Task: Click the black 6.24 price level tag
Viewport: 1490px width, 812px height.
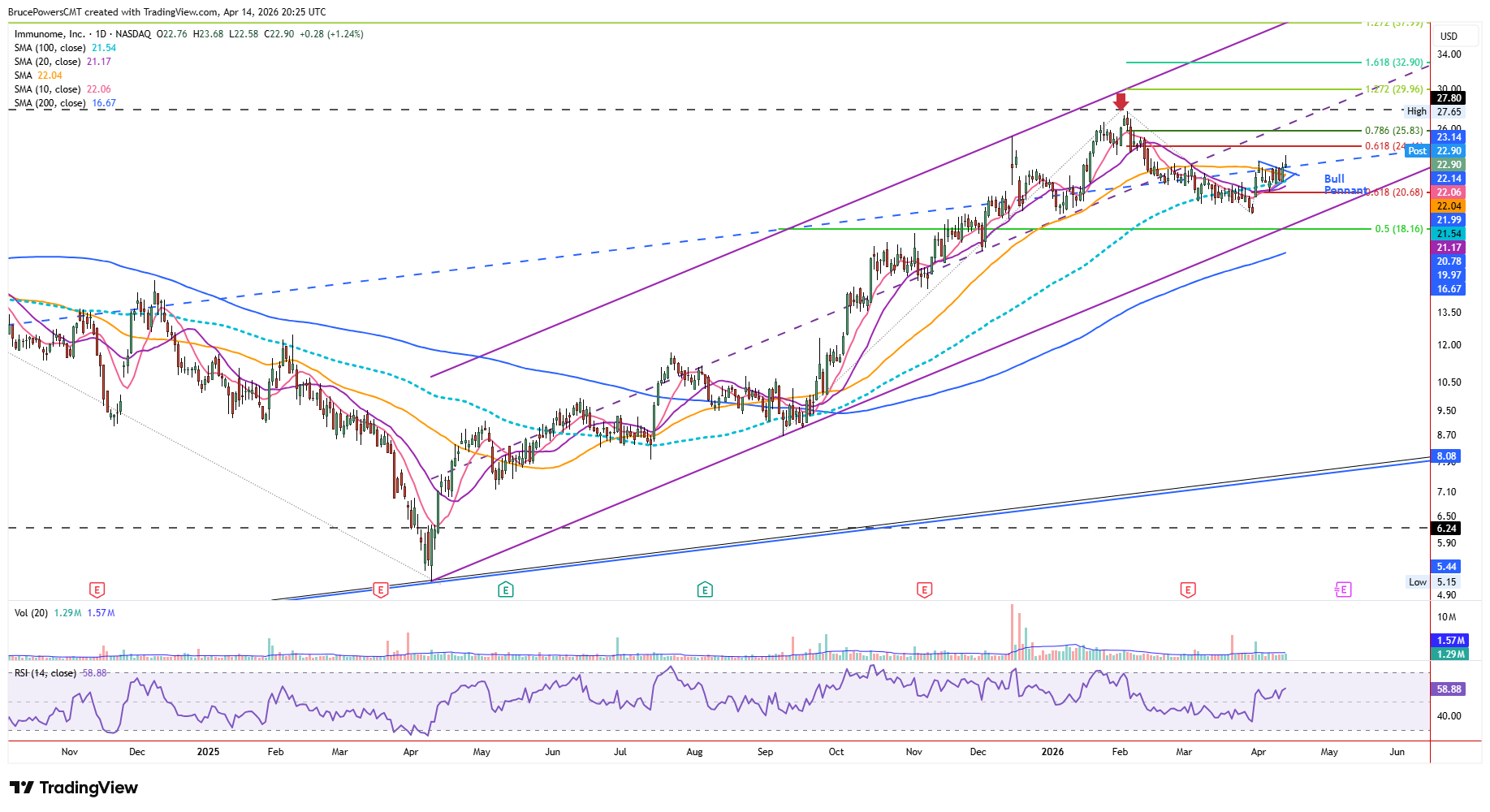Action: (1447, 529)
